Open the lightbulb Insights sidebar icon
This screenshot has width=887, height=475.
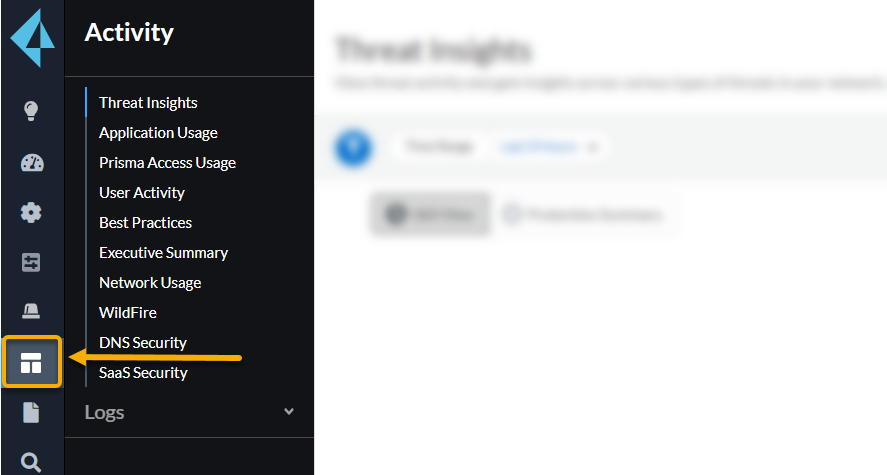(31, 110)
